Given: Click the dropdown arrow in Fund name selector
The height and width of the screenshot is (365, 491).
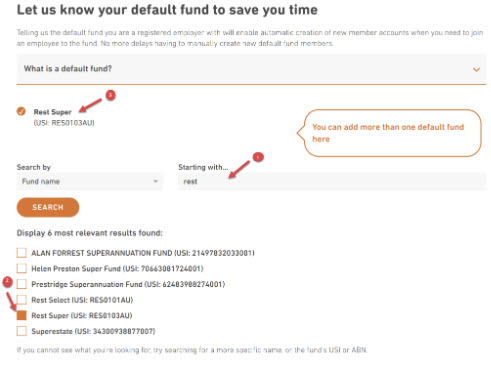Looking at the screenshot, I should pyautogui.click(x=155, y=181).
